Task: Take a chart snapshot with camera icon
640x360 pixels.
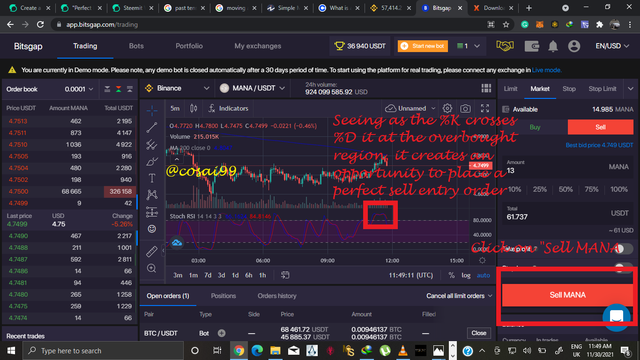Action: tap(465, 108)
